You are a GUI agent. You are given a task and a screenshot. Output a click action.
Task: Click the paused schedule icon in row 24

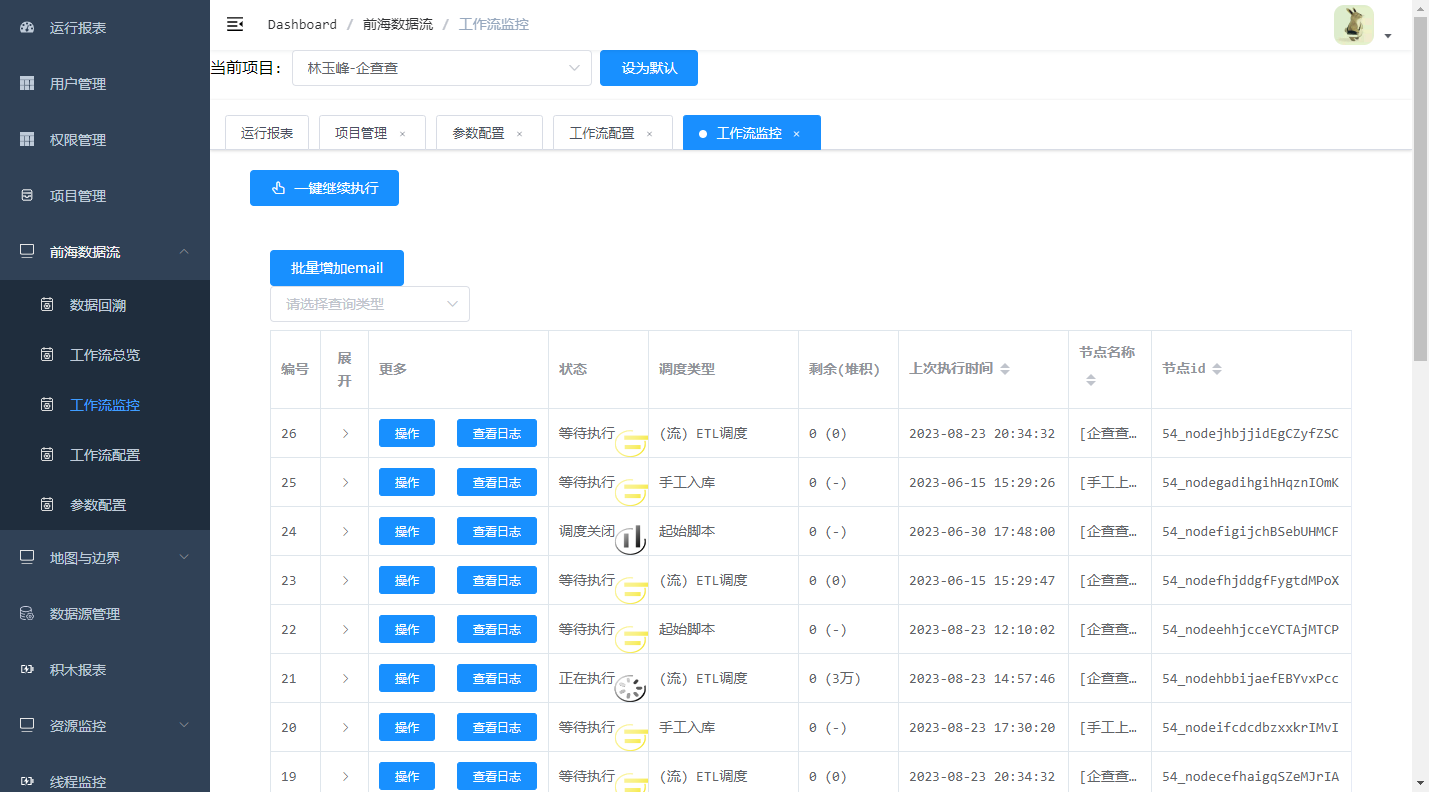[631, 540]
